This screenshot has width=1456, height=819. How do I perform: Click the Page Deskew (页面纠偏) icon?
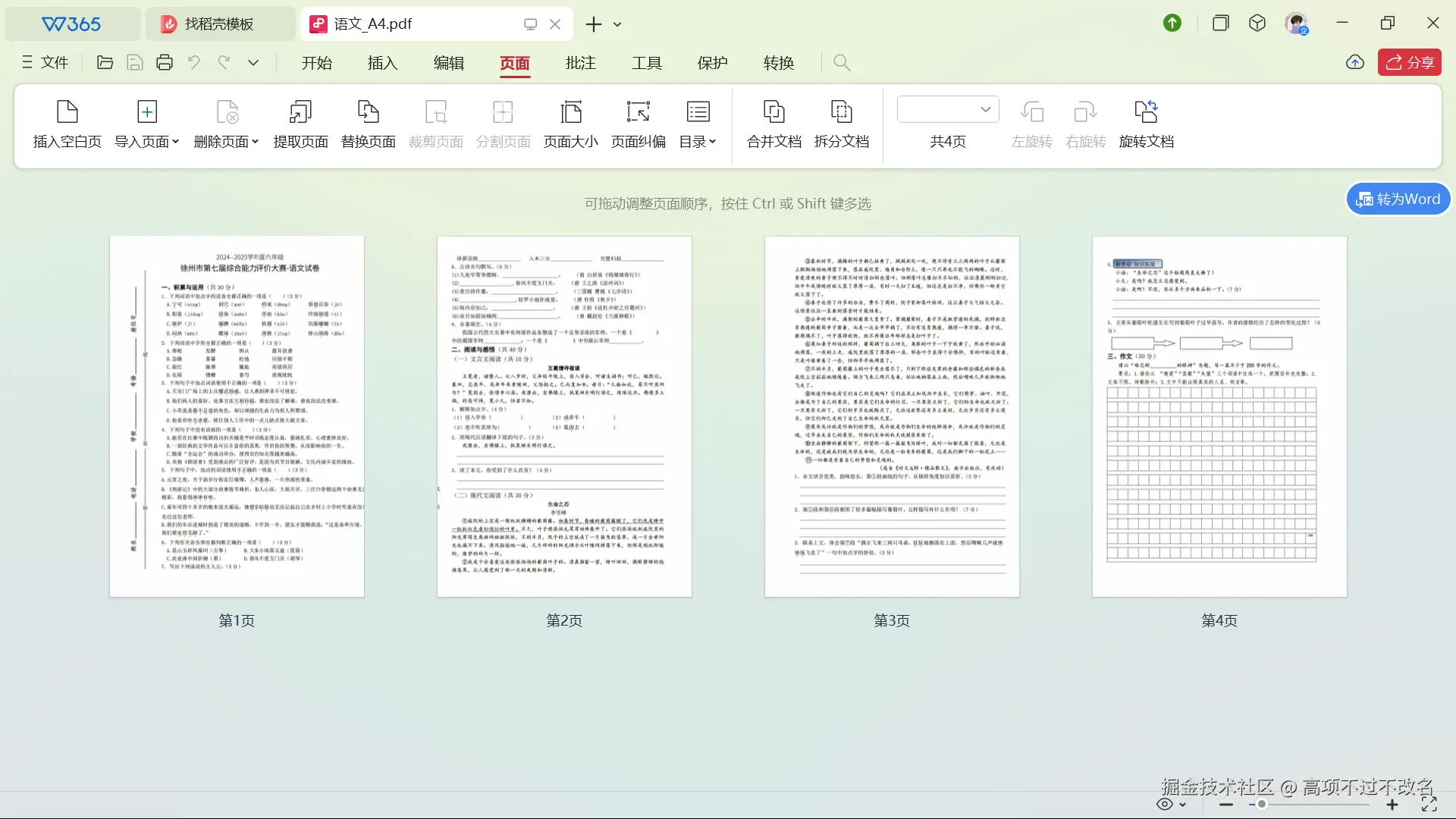(x=638, y=112)
